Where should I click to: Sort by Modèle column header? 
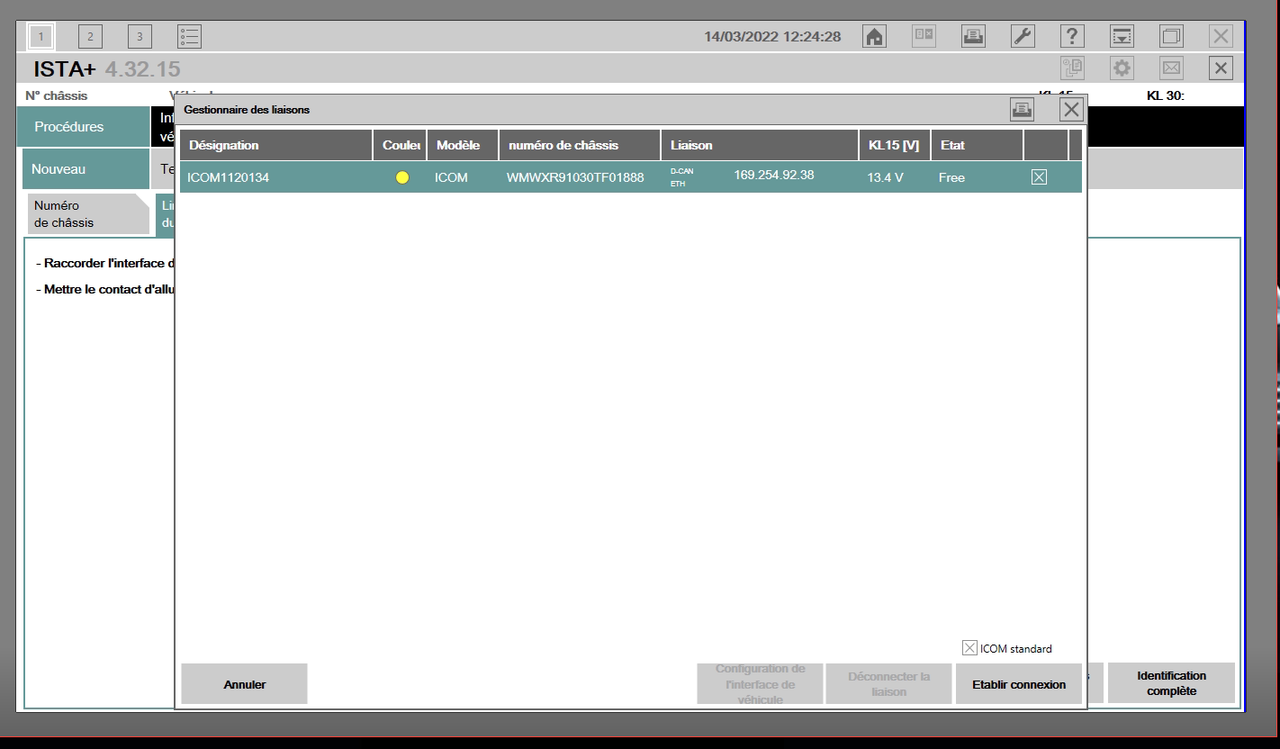pos(463,145)
